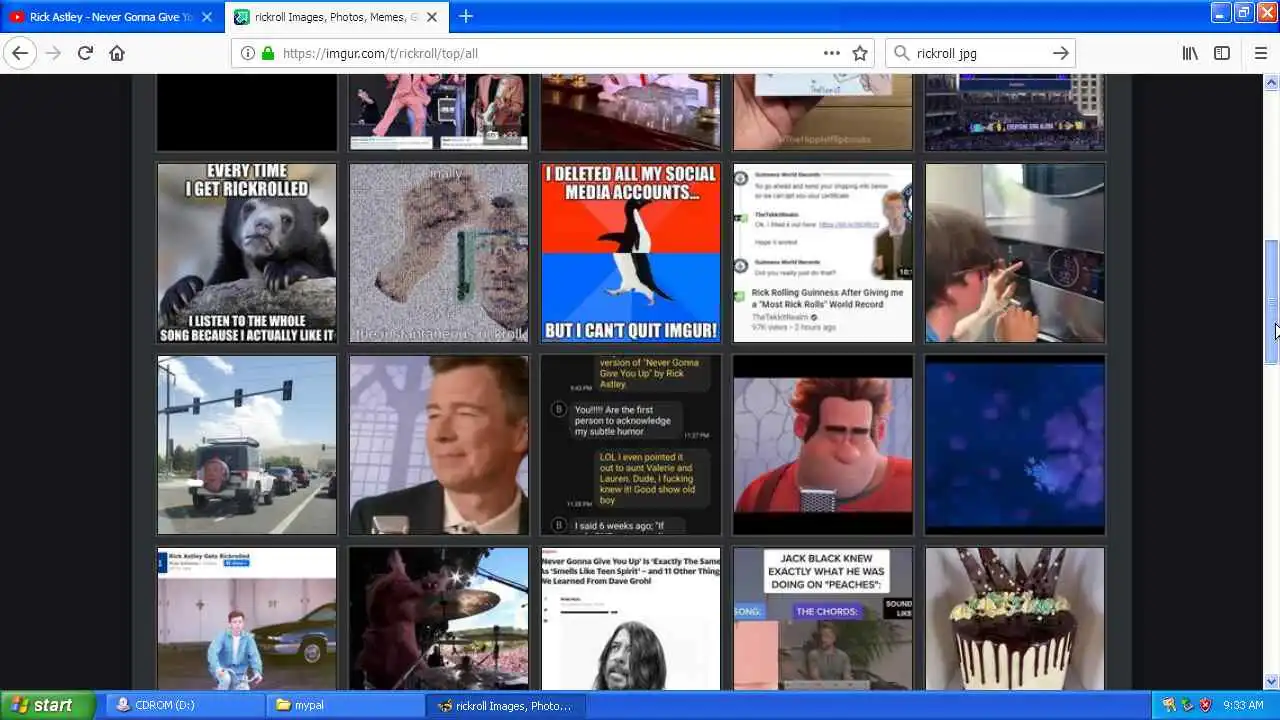Click the green padlock security icon
This screenshot has width=1280, height=720.
tap(267, 53)
